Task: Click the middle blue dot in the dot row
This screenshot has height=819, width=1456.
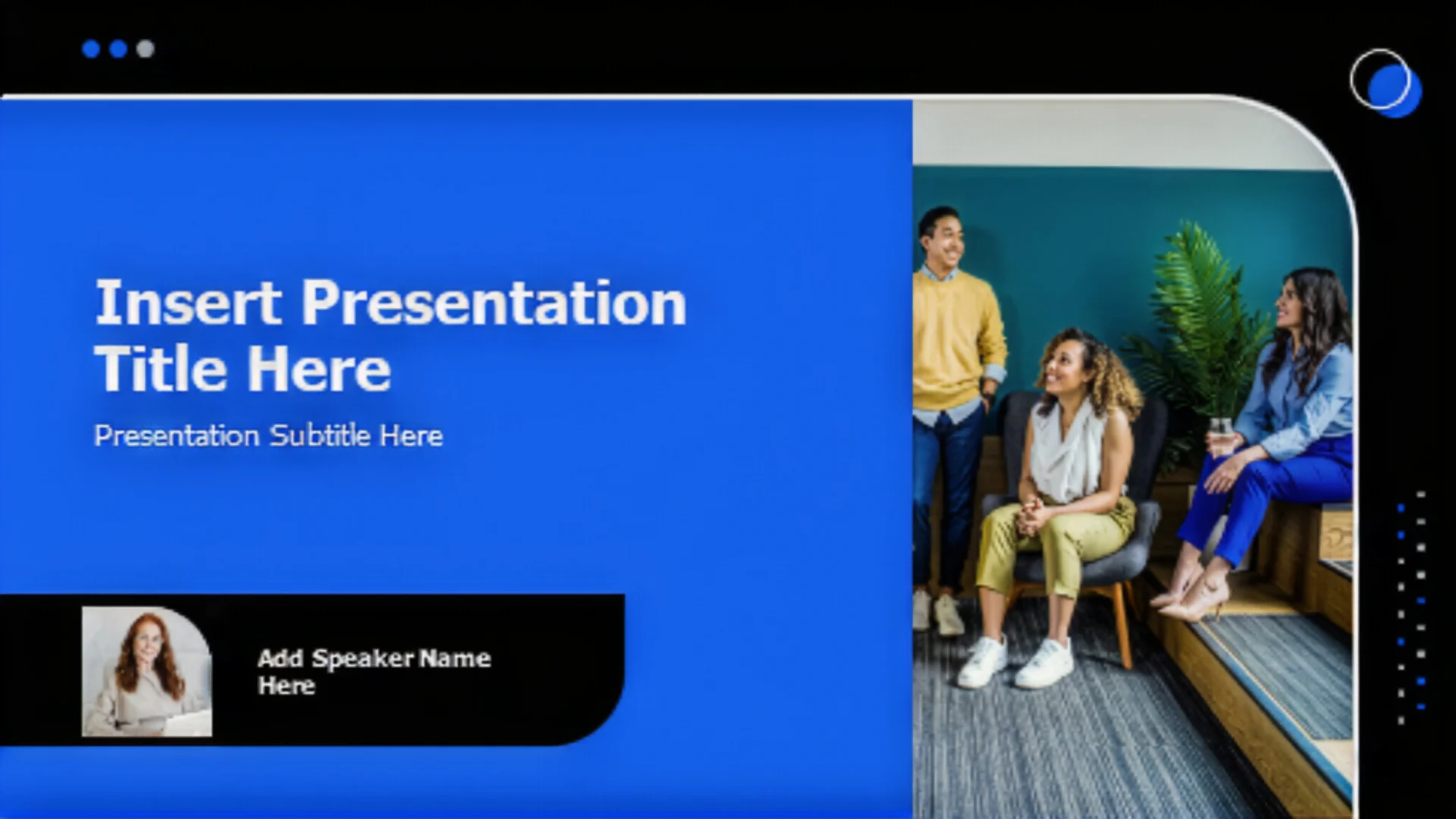Action: [x=118, y=49]
